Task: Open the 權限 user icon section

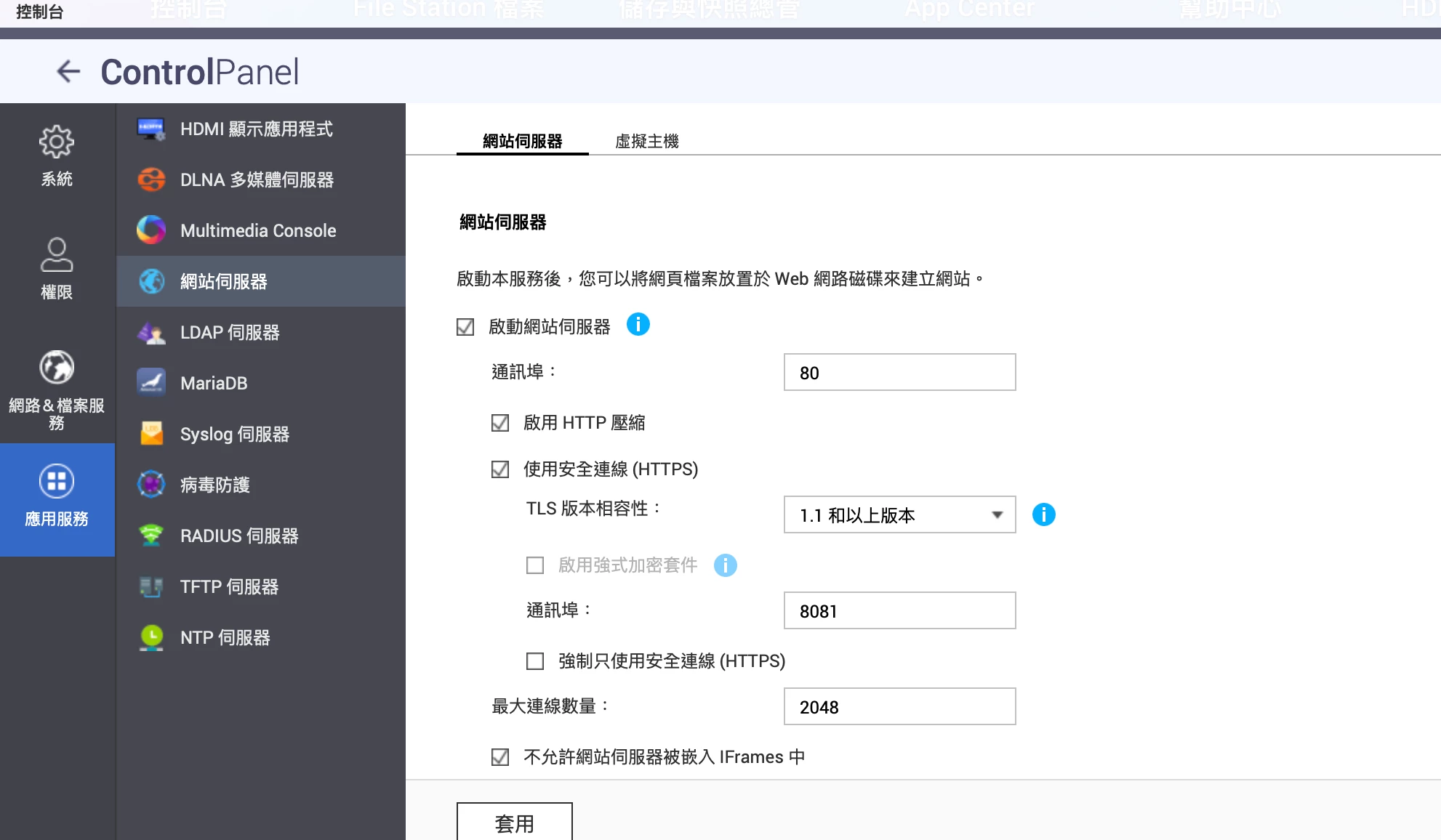Action: coord(57,256)
